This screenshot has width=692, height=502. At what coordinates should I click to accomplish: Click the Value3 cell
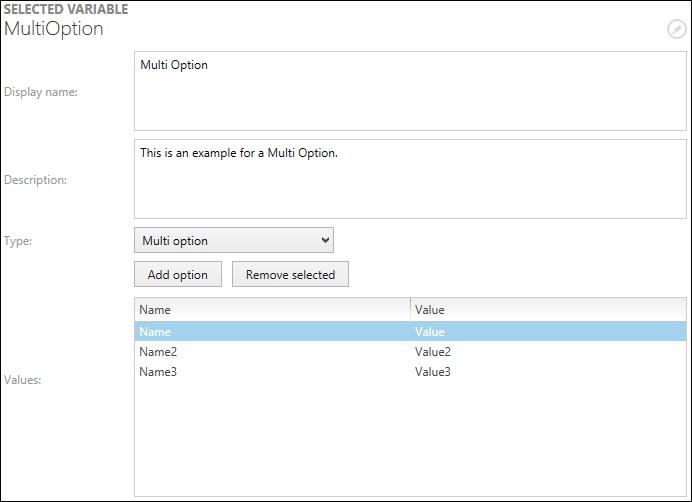[x=433, y=372]
